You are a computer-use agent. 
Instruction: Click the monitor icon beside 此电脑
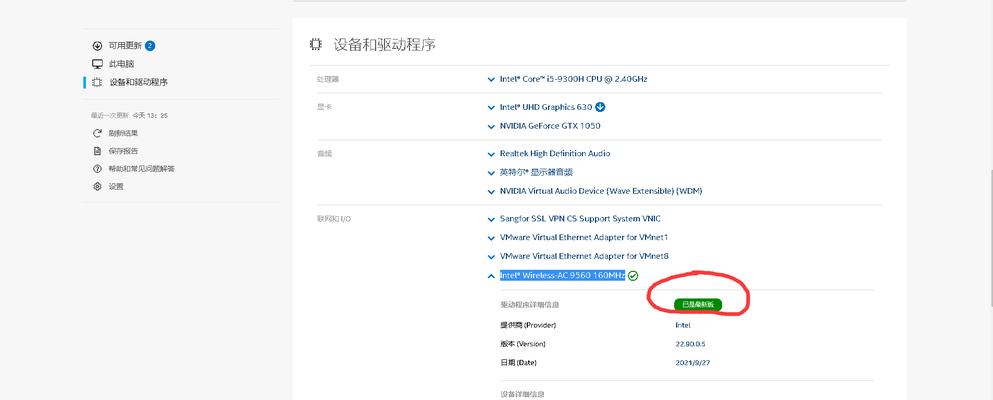[x=97, y=64]
